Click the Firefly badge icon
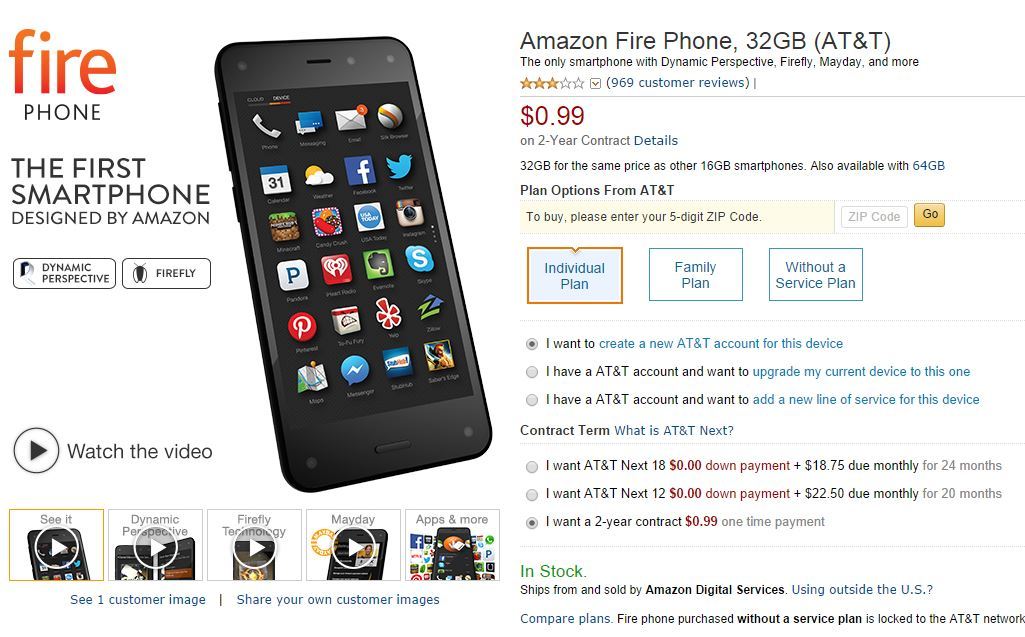The width and height of the screenshot is (1025, 637). (x=166, y=273)
